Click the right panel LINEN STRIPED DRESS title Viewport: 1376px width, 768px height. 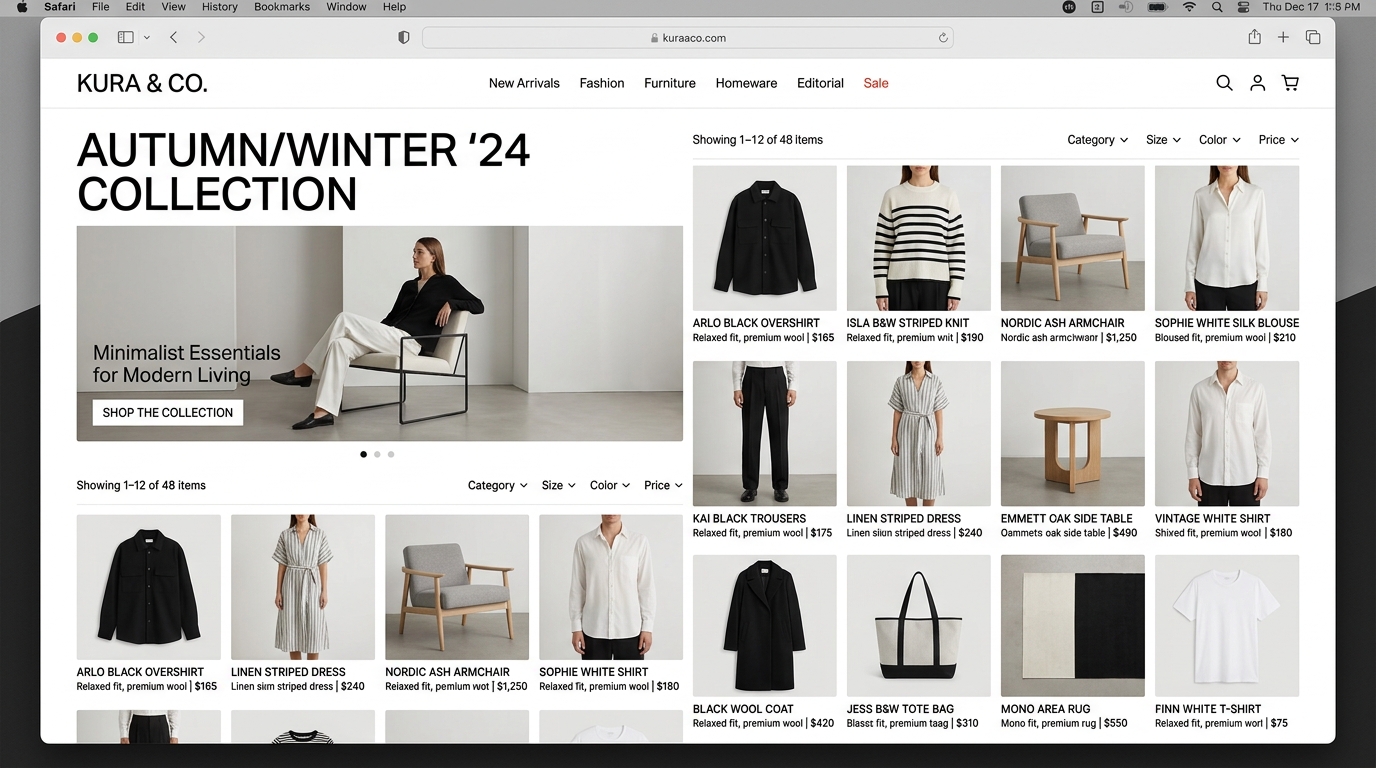tap(903, 518)
